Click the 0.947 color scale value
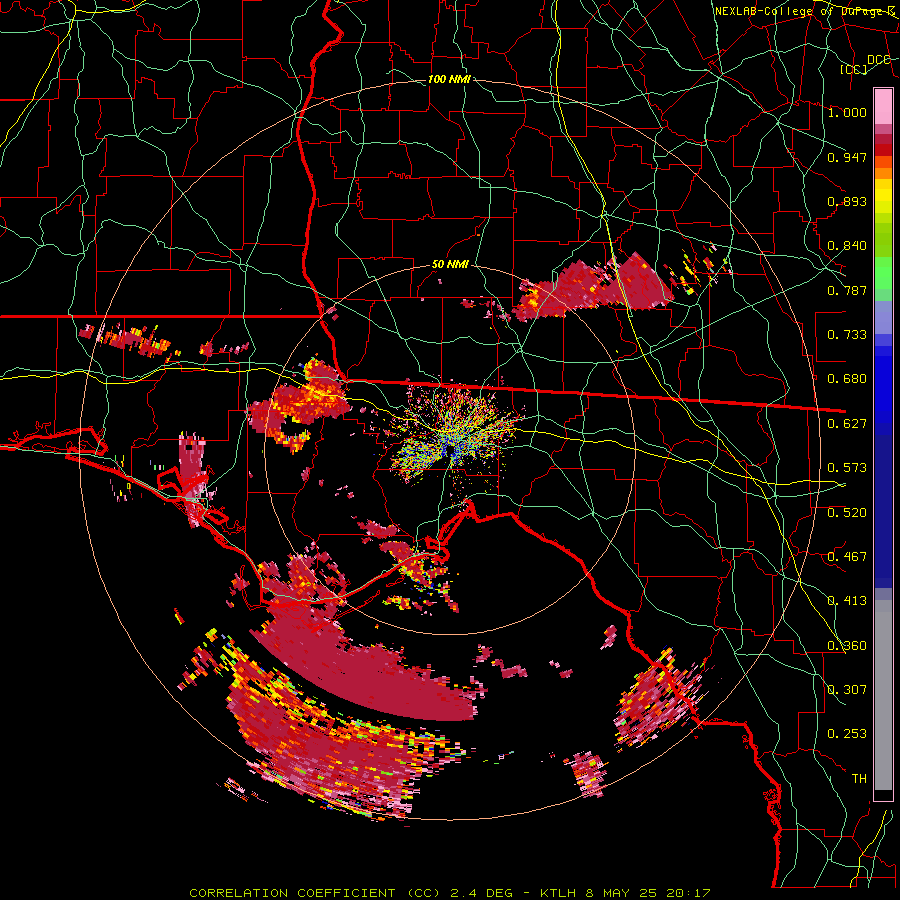Image resolution: width=900 pixels, height=900 pixels. tap(847, 157)
